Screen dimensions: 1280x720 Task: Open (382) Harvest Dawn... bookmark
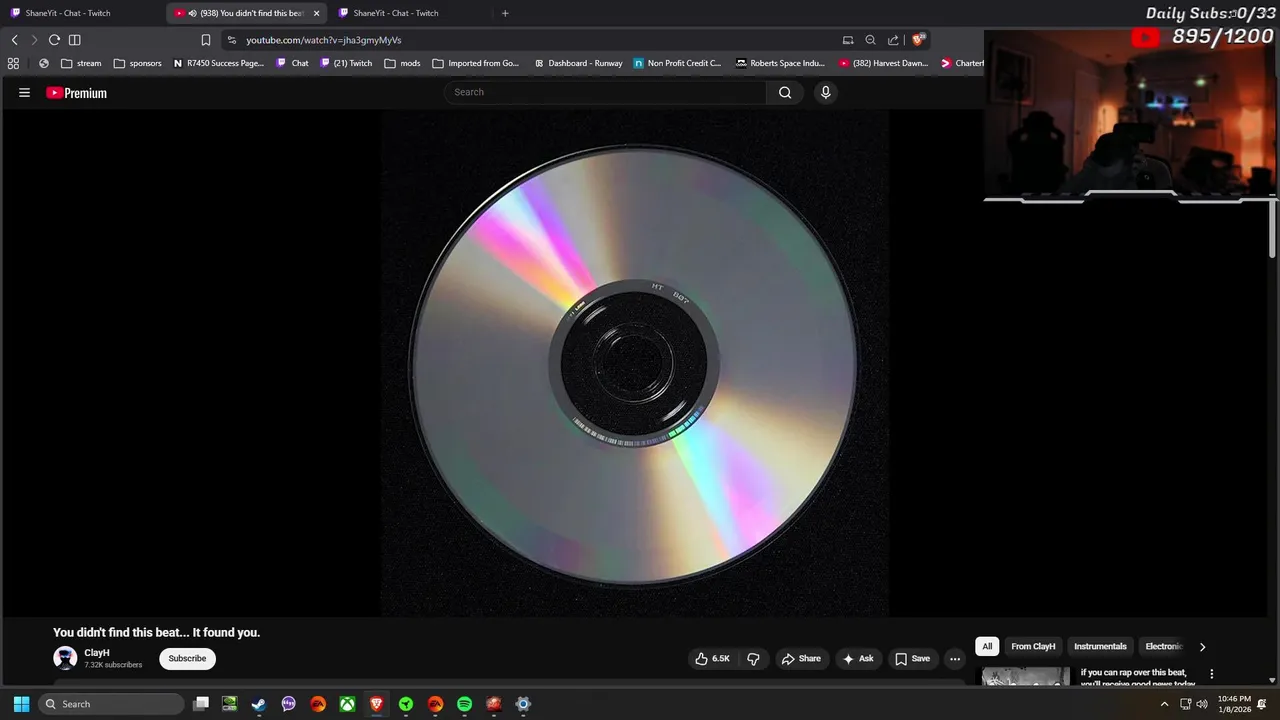884,63
